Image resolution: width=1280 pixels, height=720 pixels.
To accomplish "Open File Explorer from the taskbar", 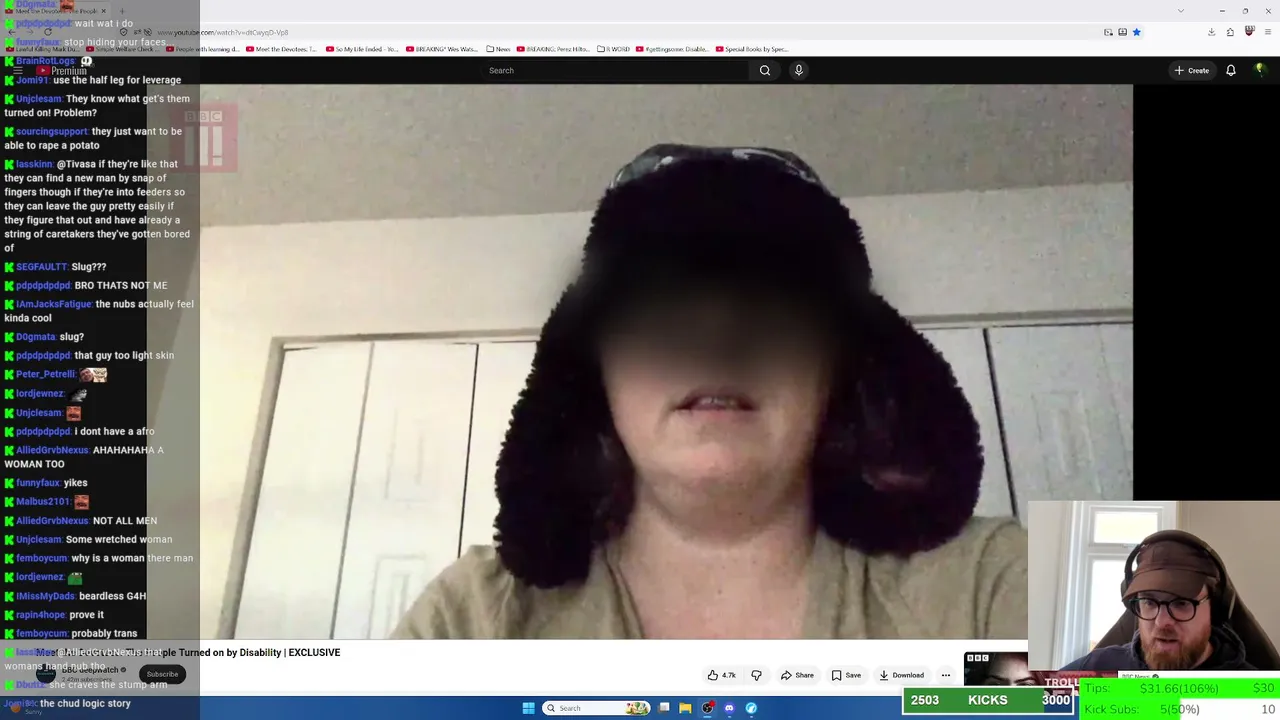I will pos(685,708).
